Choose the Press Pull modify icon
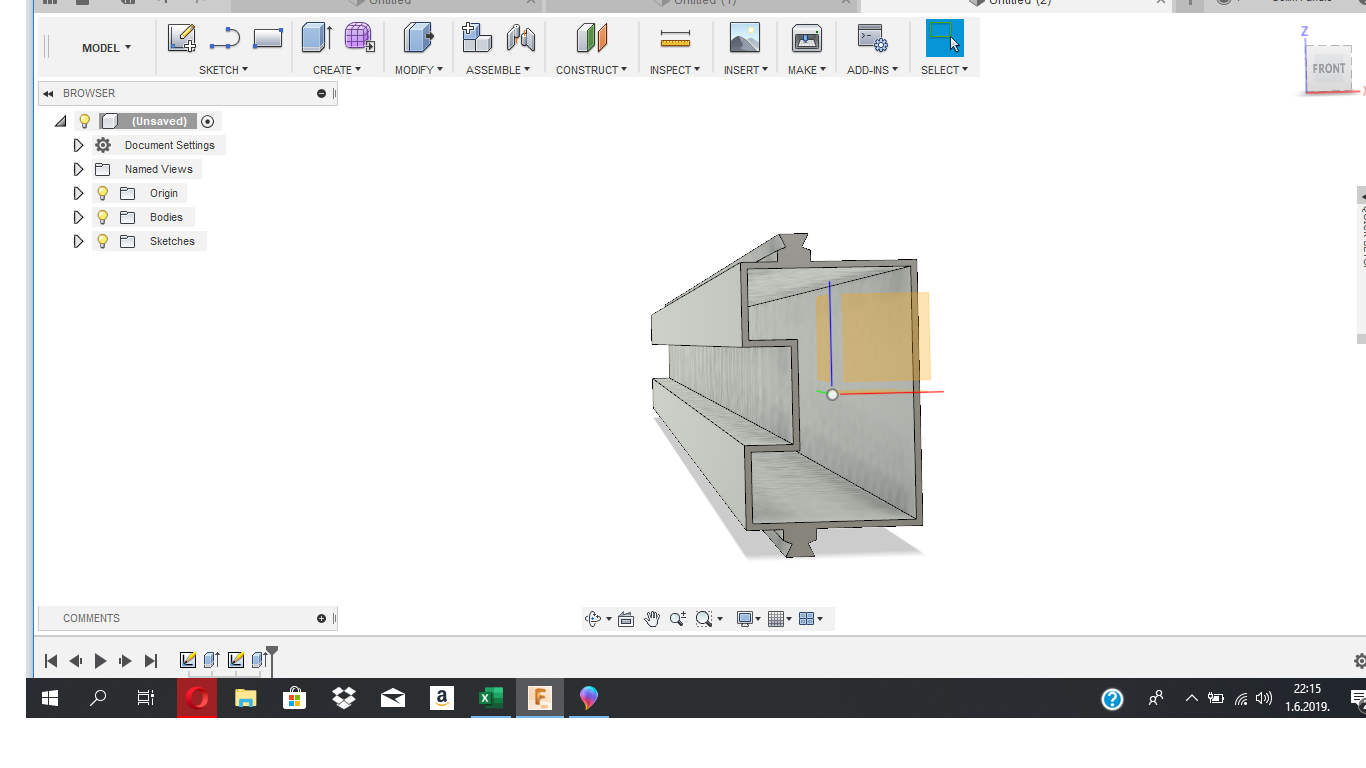The width and height of the screenshot is (1366, 768). coord(418,39)
